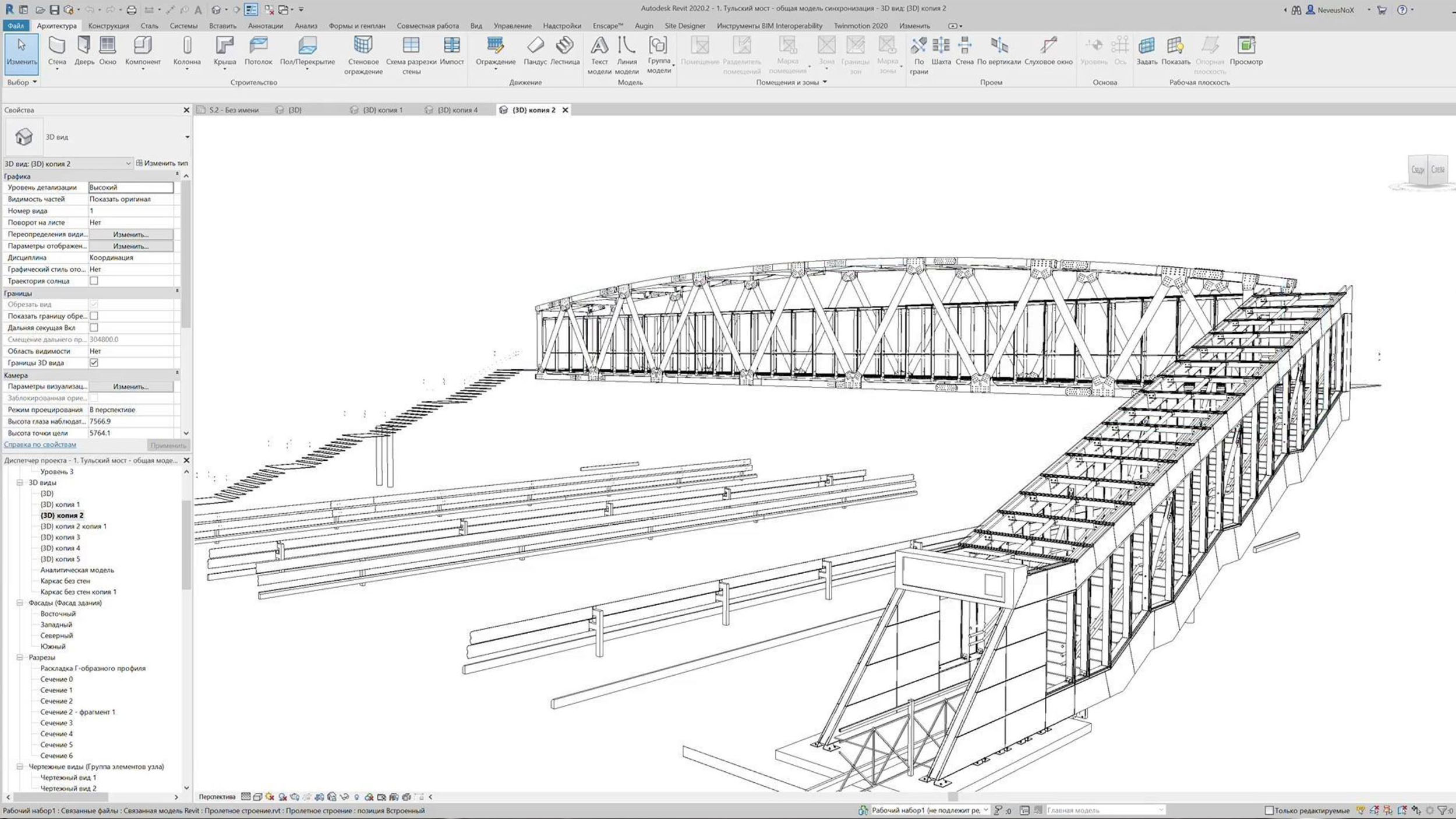Image resolution: width=1456 pixels, height=819 pixels.
Task: Switch to the {3D} копия 4 view tab
Action: (457, 110)
